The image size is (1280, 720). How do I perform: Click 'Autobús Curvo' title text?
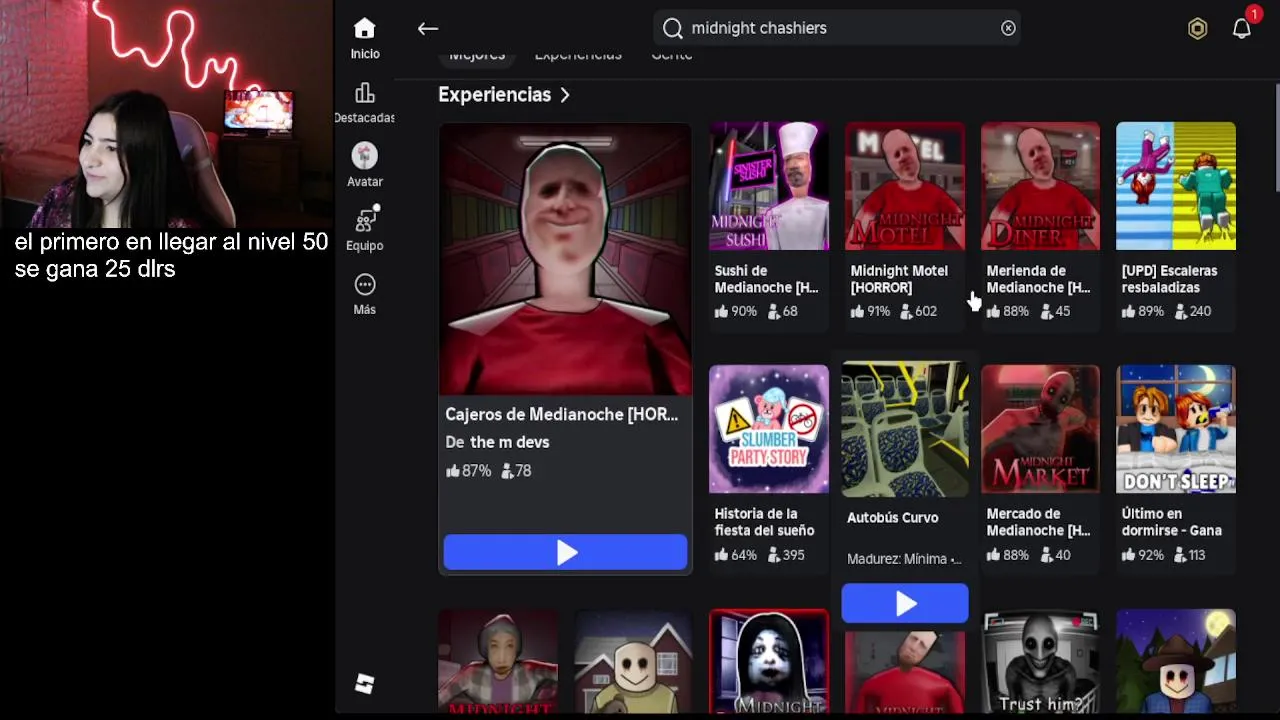point(893,518)
